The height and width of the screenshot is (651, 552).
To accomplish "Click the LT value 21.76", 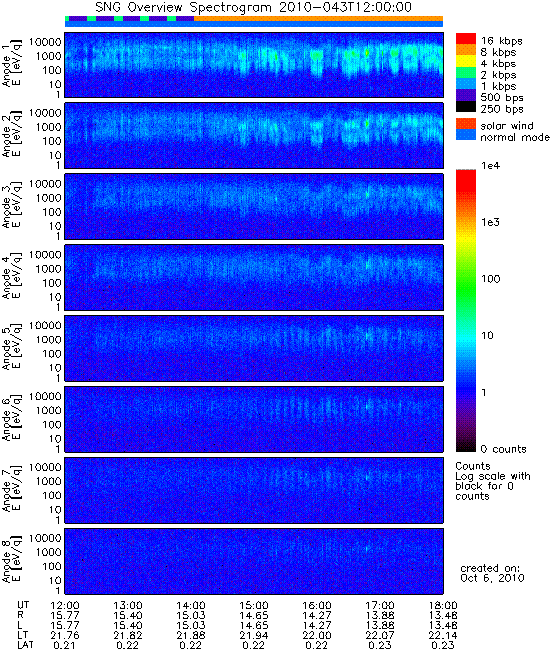I will 65,635.
